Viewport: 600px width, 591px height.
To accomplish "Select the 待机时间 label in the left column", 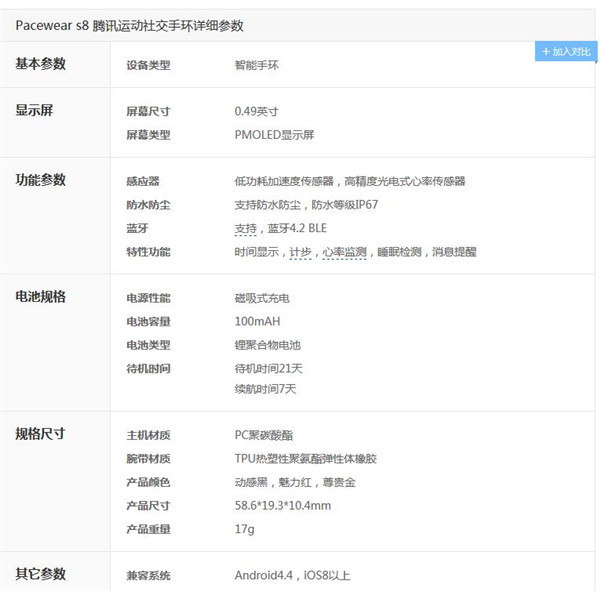I will coord(148,369).
